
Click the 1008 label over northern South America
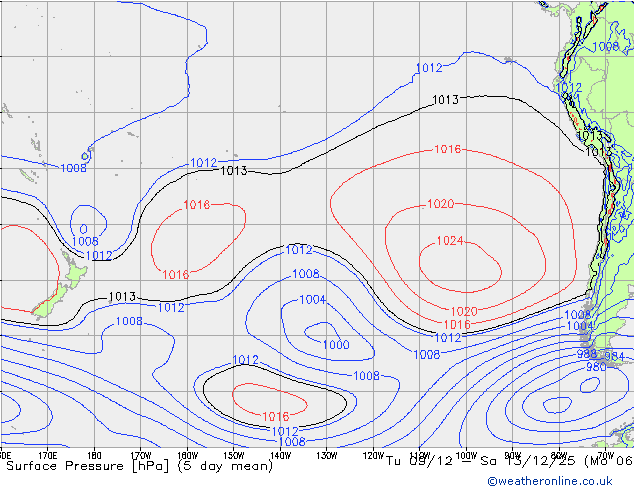[x=606, y=47]
